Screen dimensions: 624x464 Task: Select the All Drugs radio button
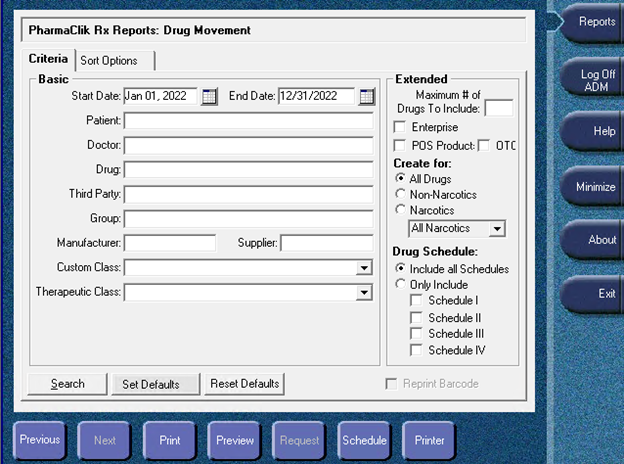(x=400, y=178)
